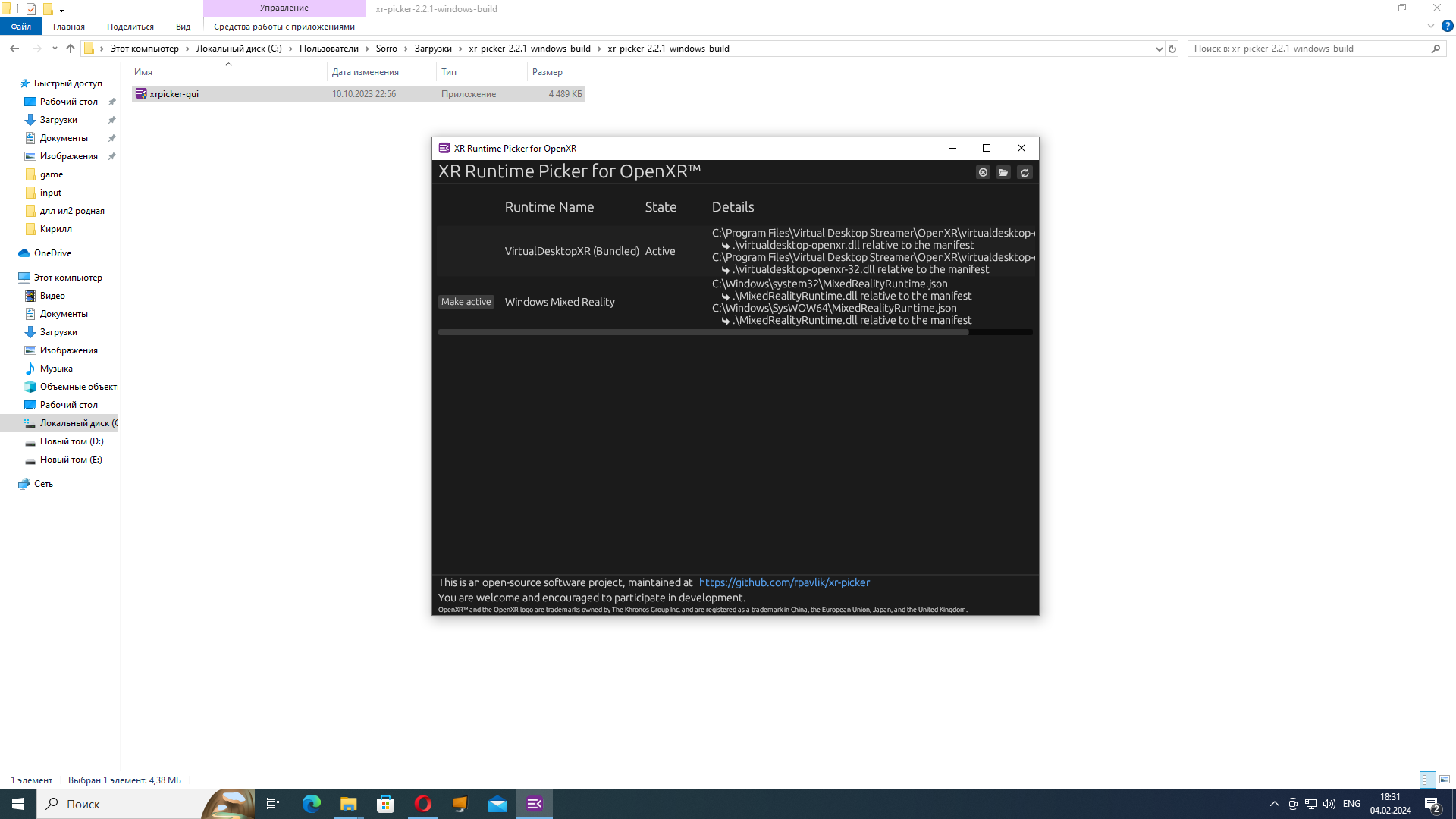1456x819 pixels.
Task: Open the folder browse icon in XR Picker
Action: pos(1003,173)
